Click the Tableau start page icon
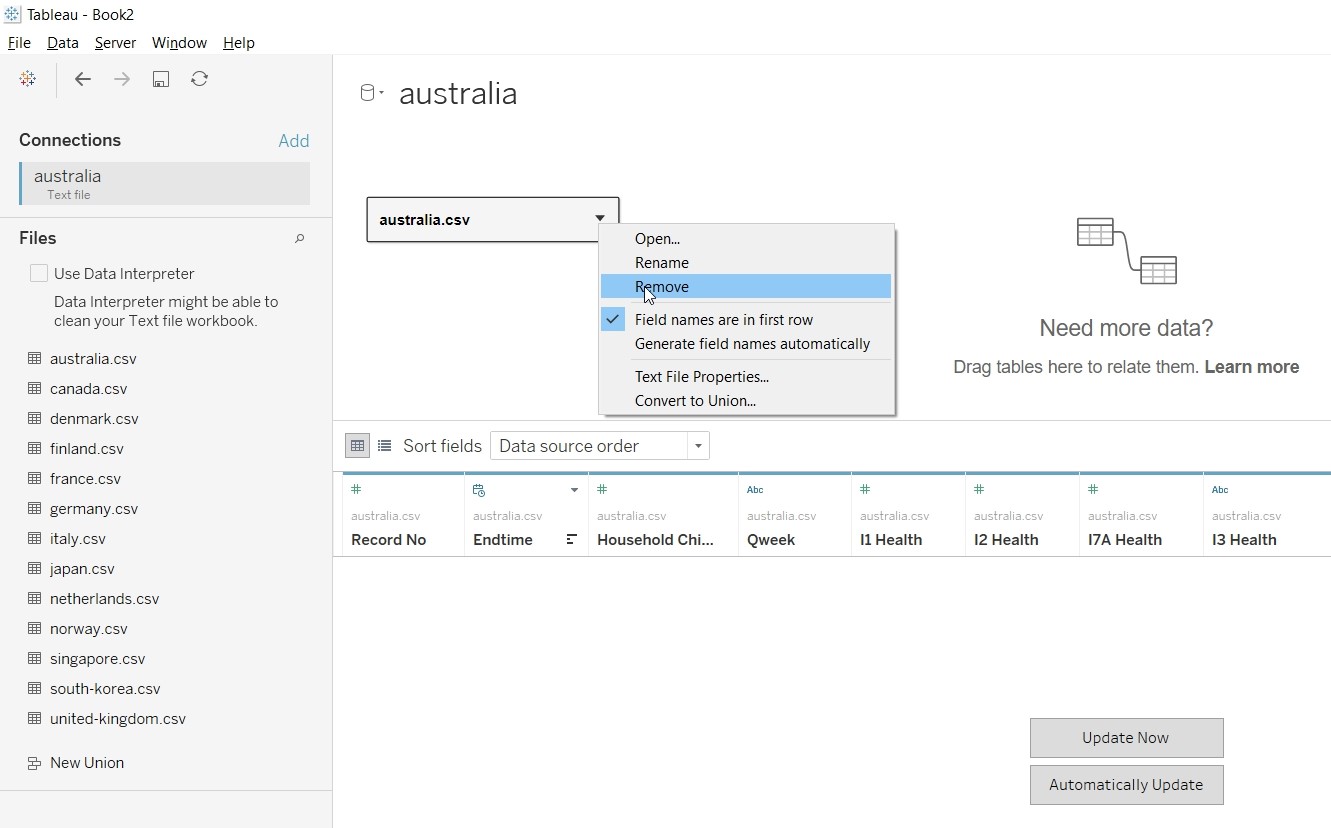The width and height of the screenshot is (1331, 828). tap(28, 79)
